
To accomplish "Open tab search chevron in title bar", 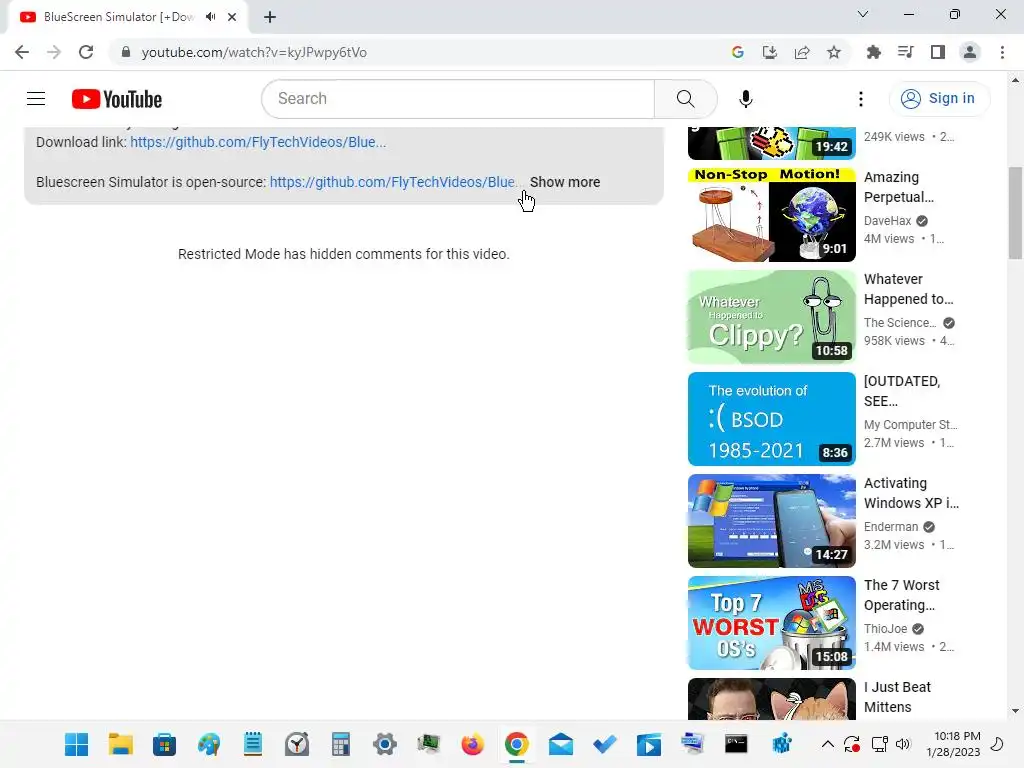I will 863,14.
